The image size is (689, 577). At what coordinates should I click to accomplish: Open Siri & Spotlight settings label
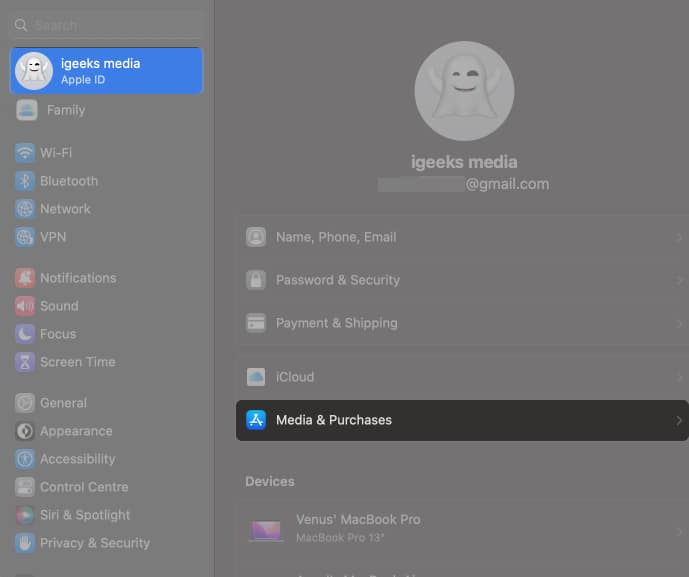click(85, 515)
